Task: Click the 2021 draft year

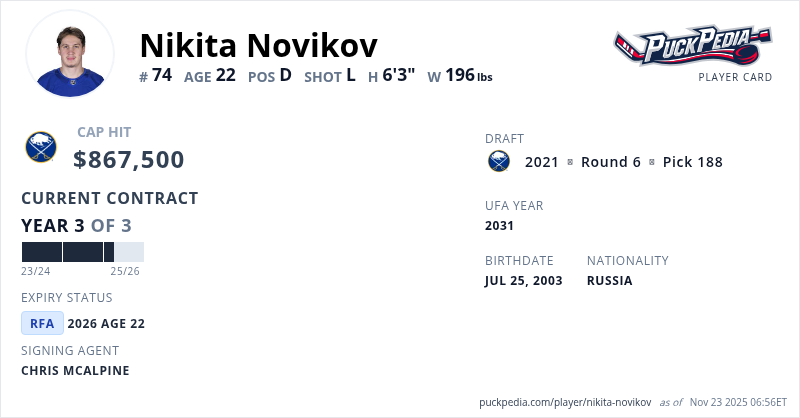Action: (542, 162)
